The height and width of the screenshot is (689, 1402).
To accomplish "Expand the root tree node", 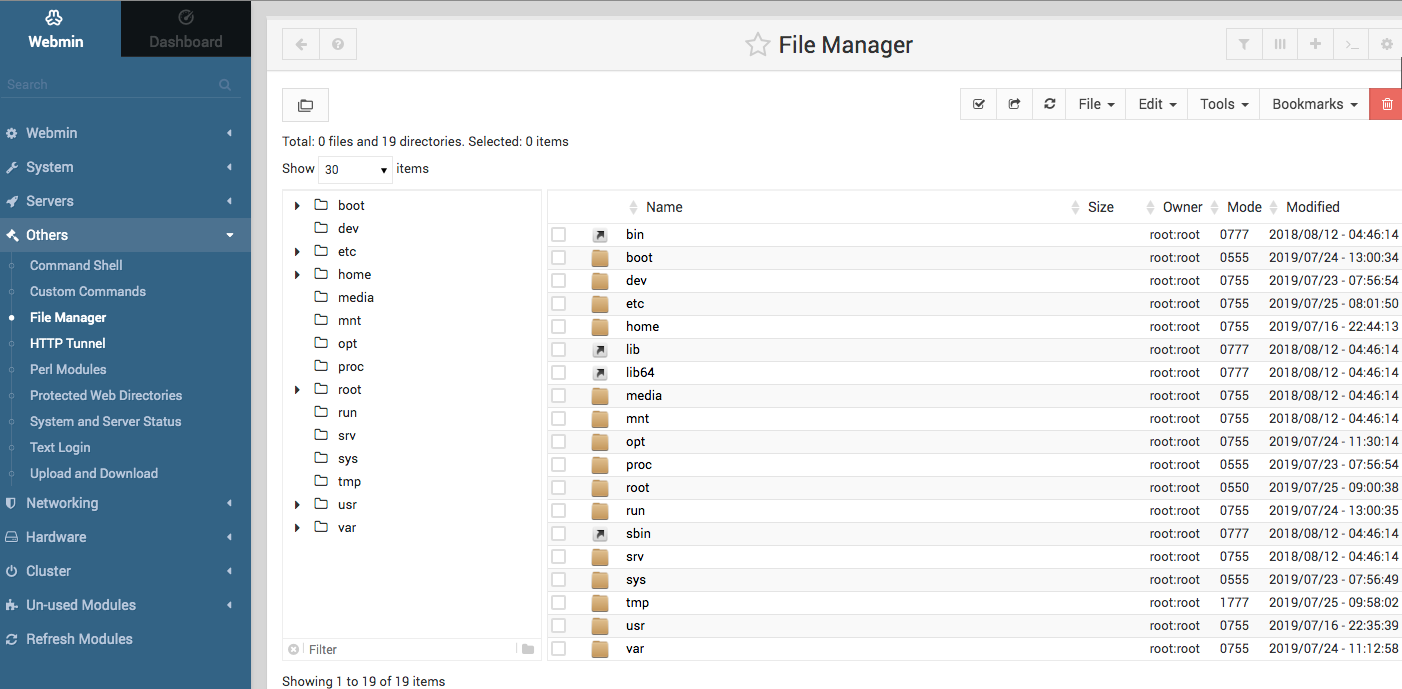I will pyautogui.click(x=297, y=390).
